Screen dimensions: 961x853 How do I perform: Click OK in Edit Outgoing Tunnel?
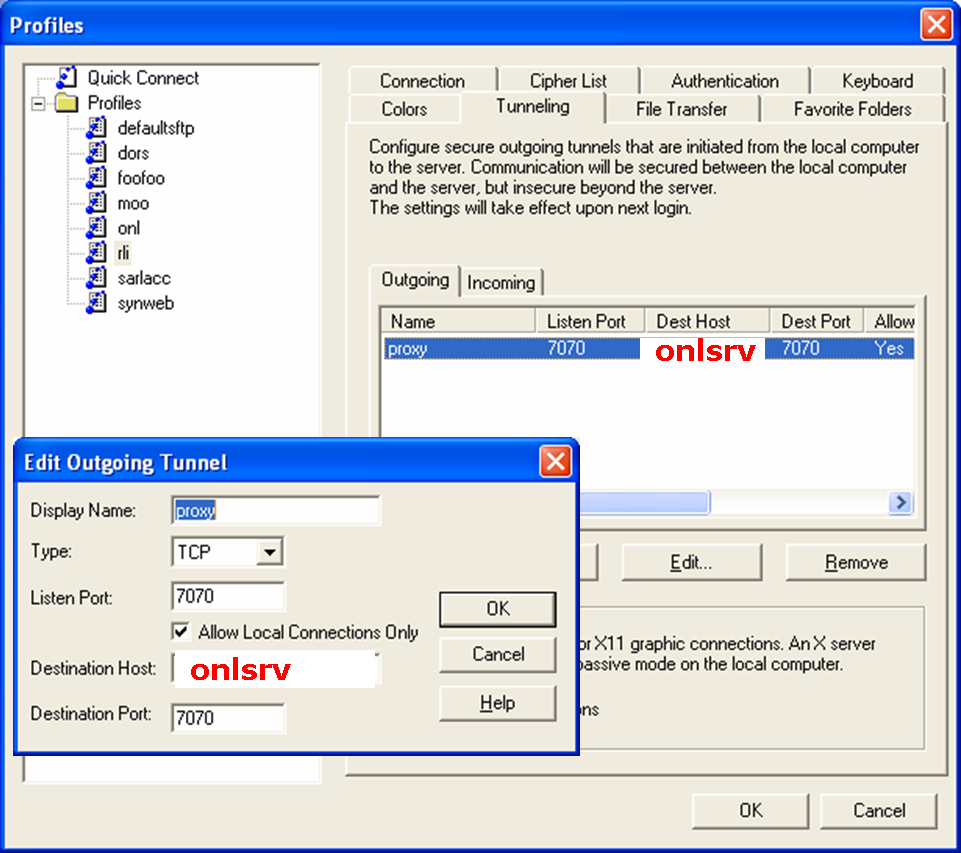[x=497, y=609]
